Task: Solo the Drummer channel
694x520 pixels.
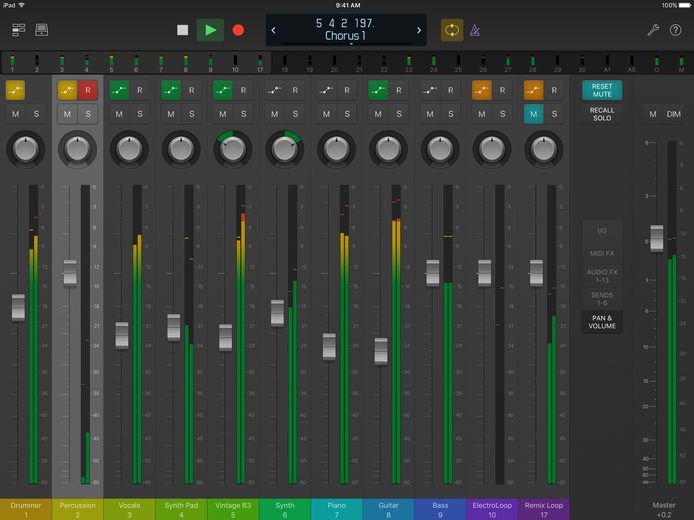Action: [36, 114]
